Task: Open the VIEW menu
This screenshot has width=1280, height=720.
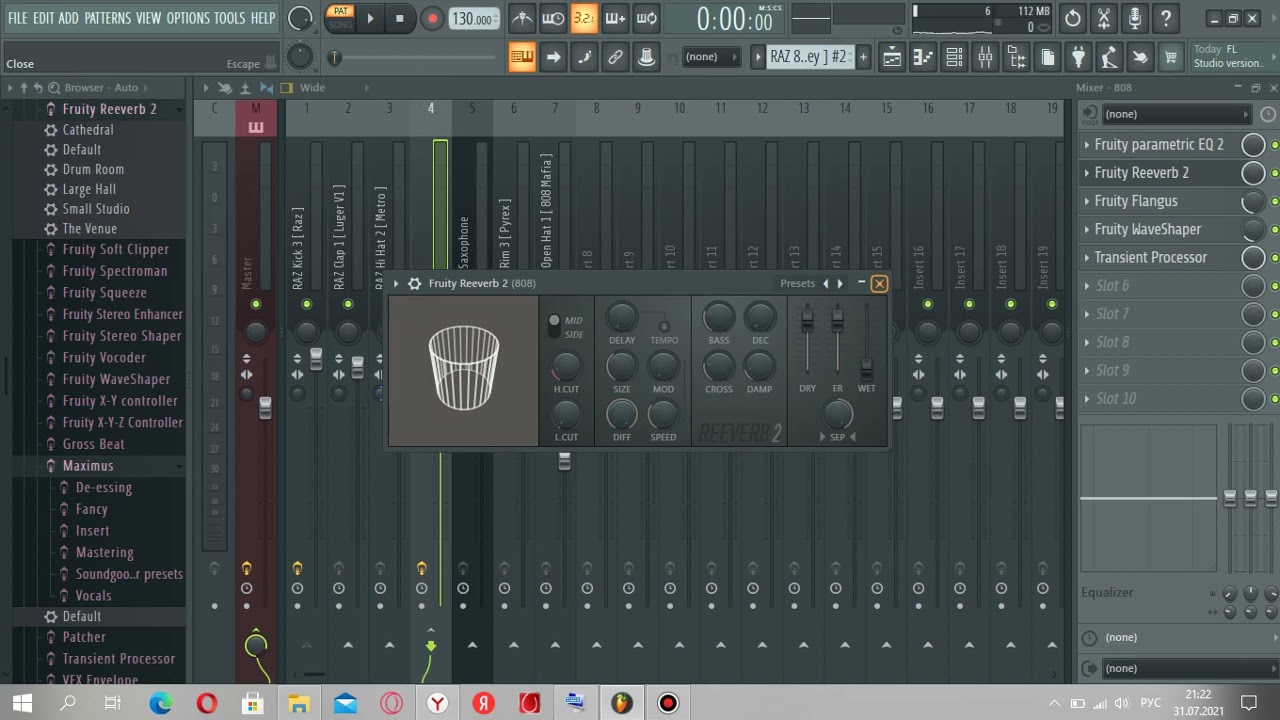Action: [x=148, y=18]
